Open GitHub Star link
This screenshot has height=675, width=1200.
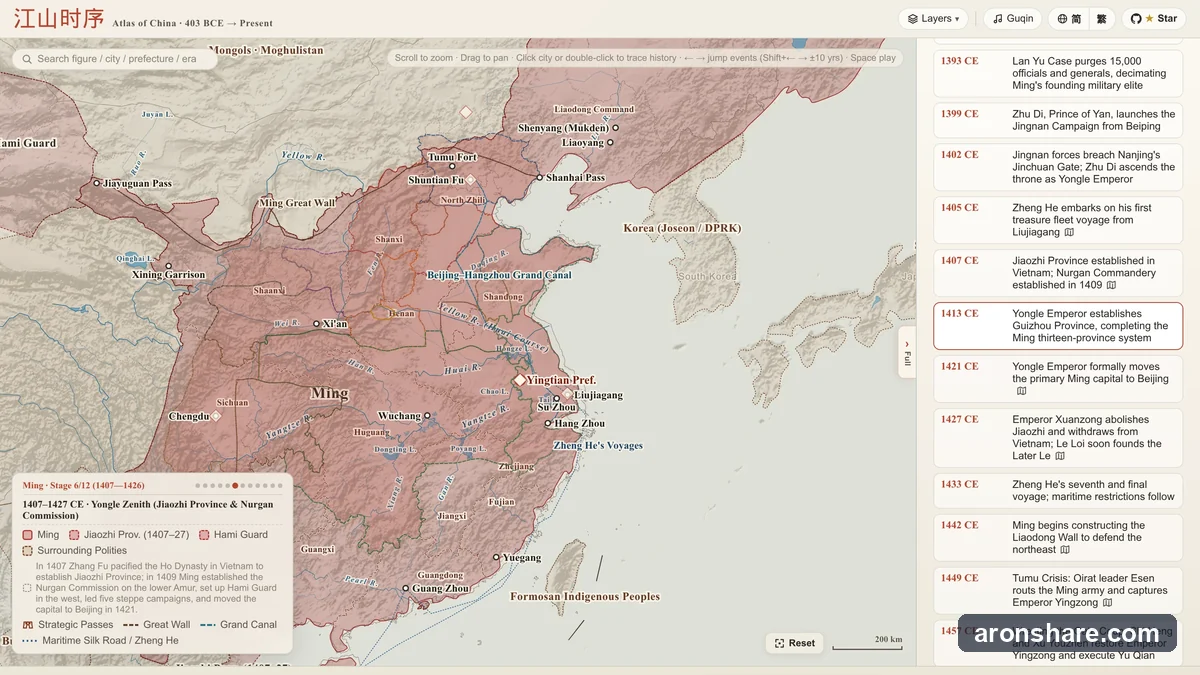1154,19
